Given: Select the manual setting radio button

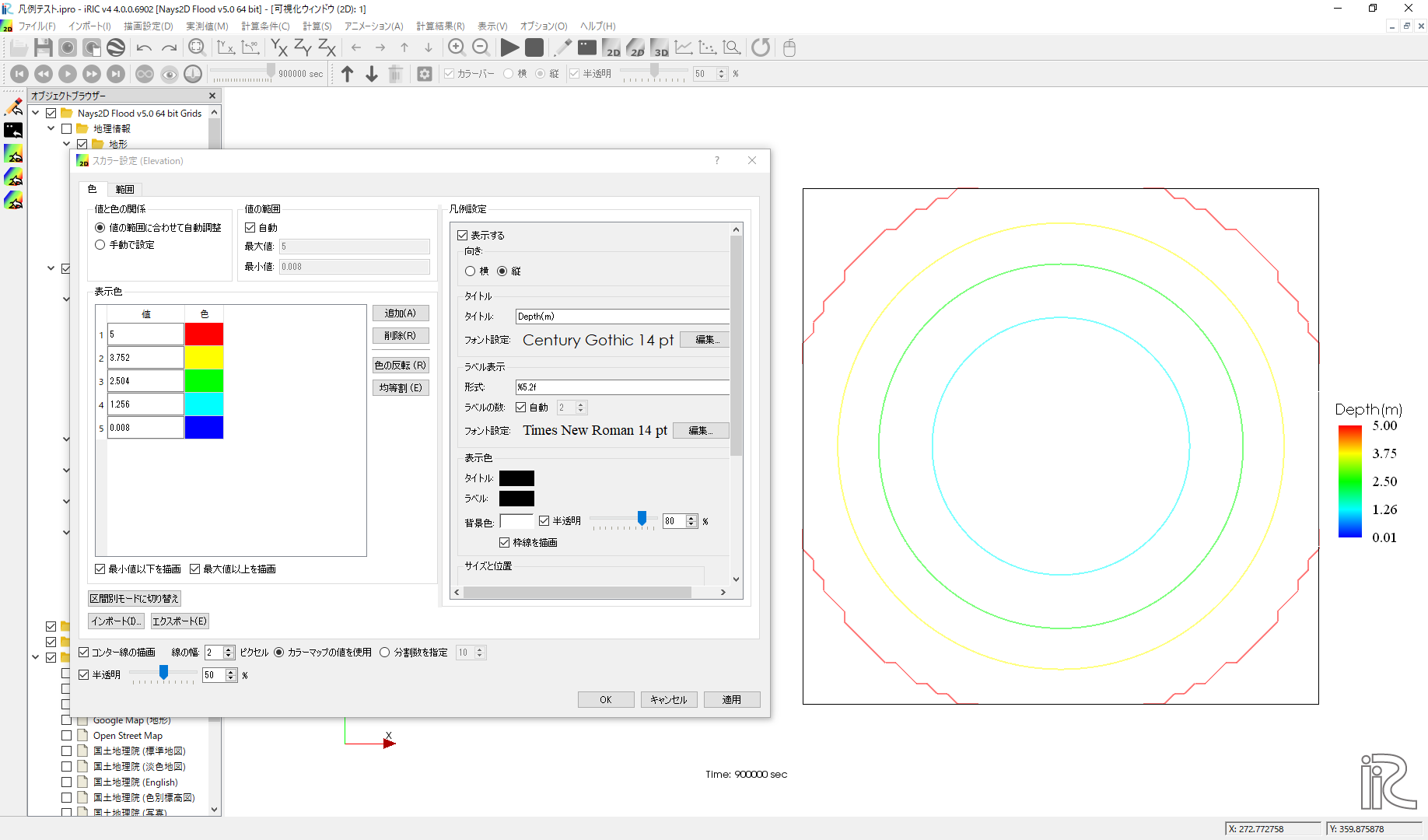Looking at the screenshot, I should [100, 245].
